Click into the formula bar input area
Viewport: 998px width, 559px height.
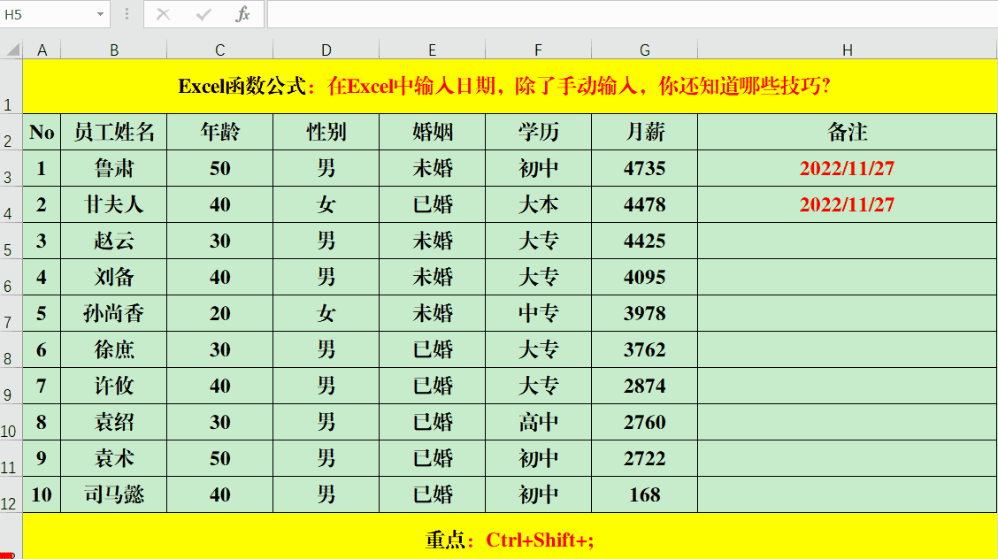click(x=632, y=14)
